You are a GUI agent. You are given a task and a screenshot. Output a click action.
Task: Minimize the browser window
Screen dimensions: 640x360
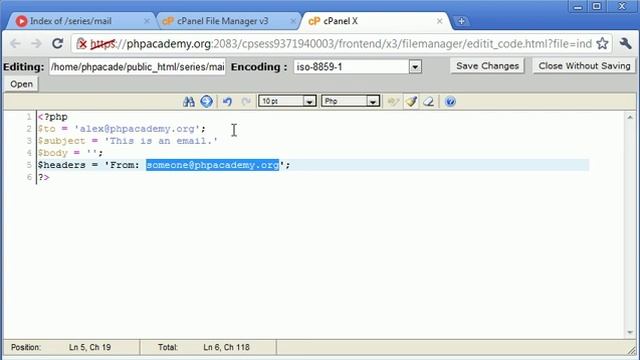pyautogui.click(x=578, y=6)
